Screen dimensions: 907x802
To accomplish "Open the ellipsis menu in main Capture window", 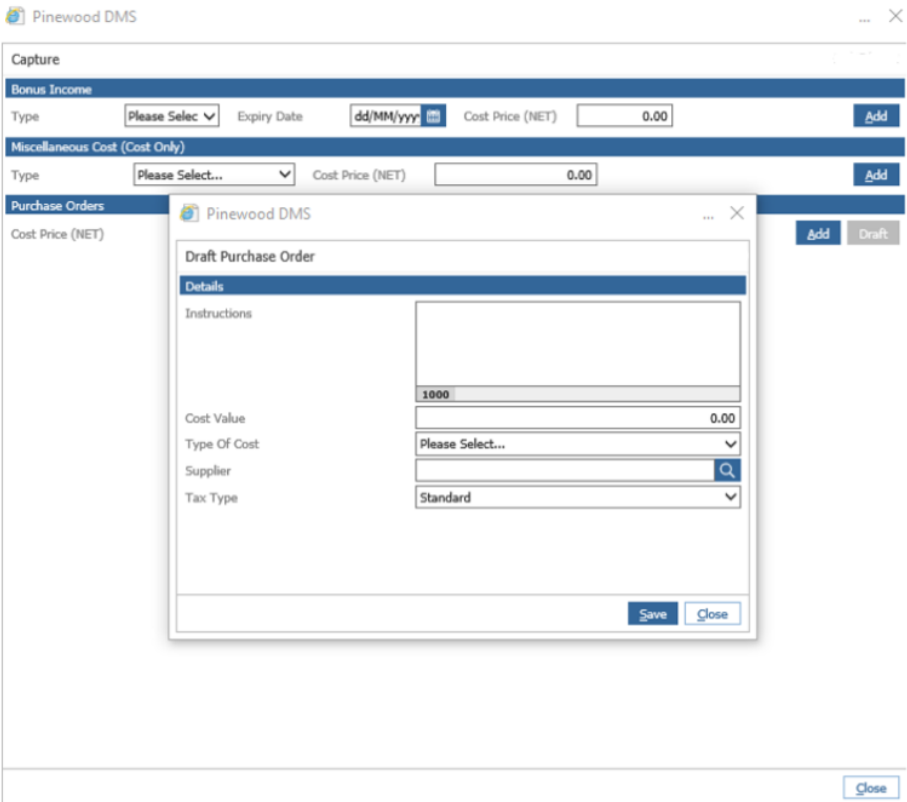I will pyautogui.click(x=864, y=19).
